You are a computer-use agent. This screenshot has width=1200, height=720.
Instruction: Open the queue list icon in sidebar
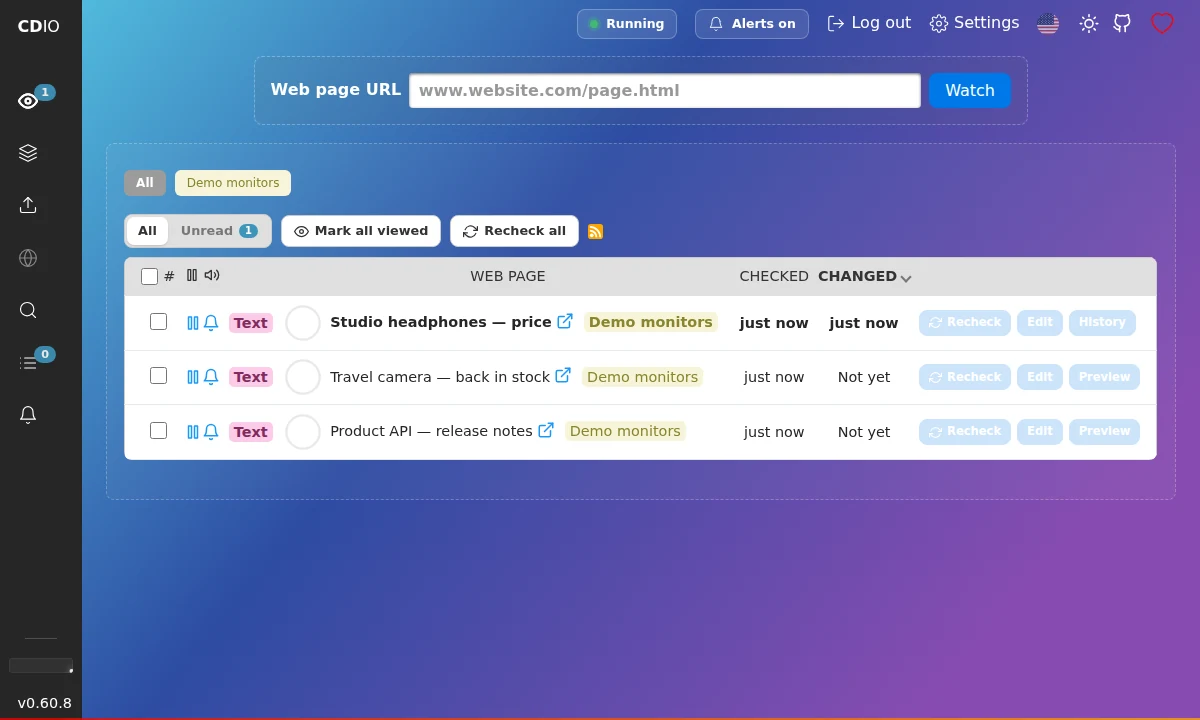pyautogui.click(x=28, y=362)
